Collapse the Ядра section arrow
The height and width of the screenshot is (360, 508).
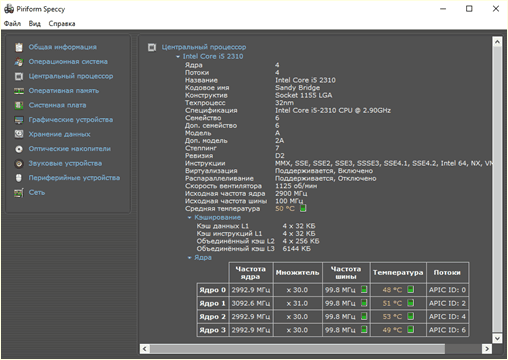[189, 258]
